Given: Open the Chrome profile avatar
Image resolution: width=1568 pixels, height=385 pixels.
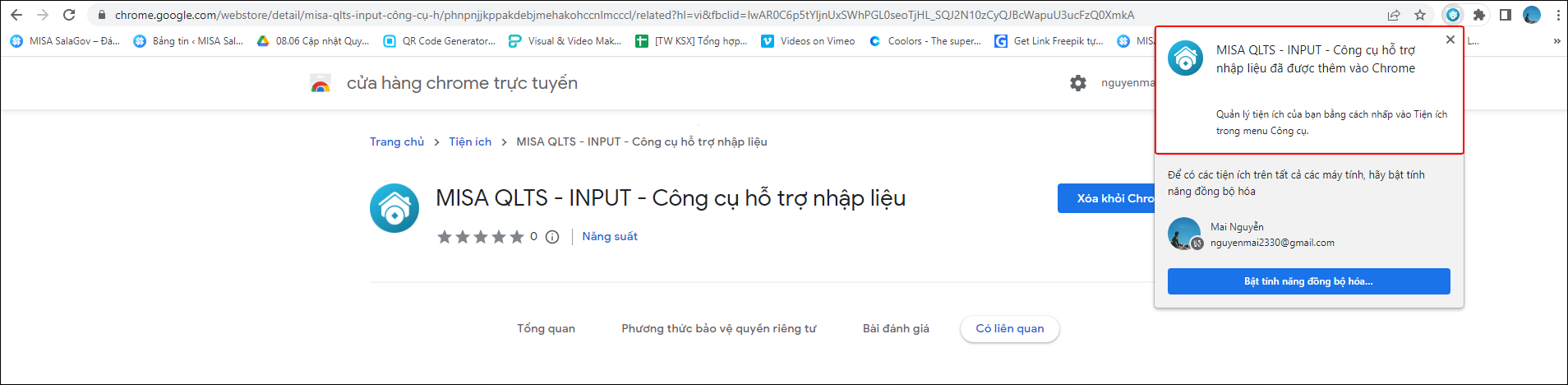Looking at the screenshot, I should click(x=1532, y=15).
